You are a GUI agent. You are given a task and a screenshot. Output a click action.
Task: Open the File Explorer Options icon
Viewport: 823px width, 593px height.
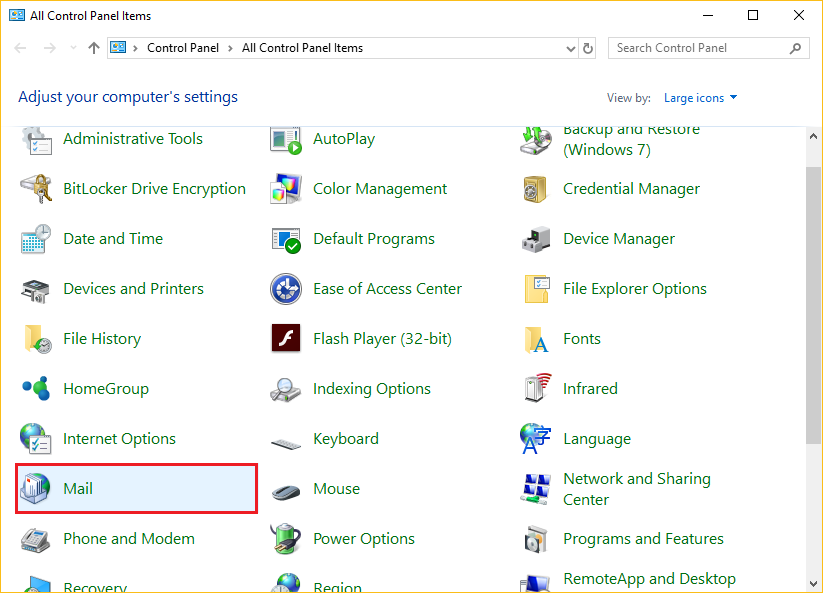tap(537, 289)
